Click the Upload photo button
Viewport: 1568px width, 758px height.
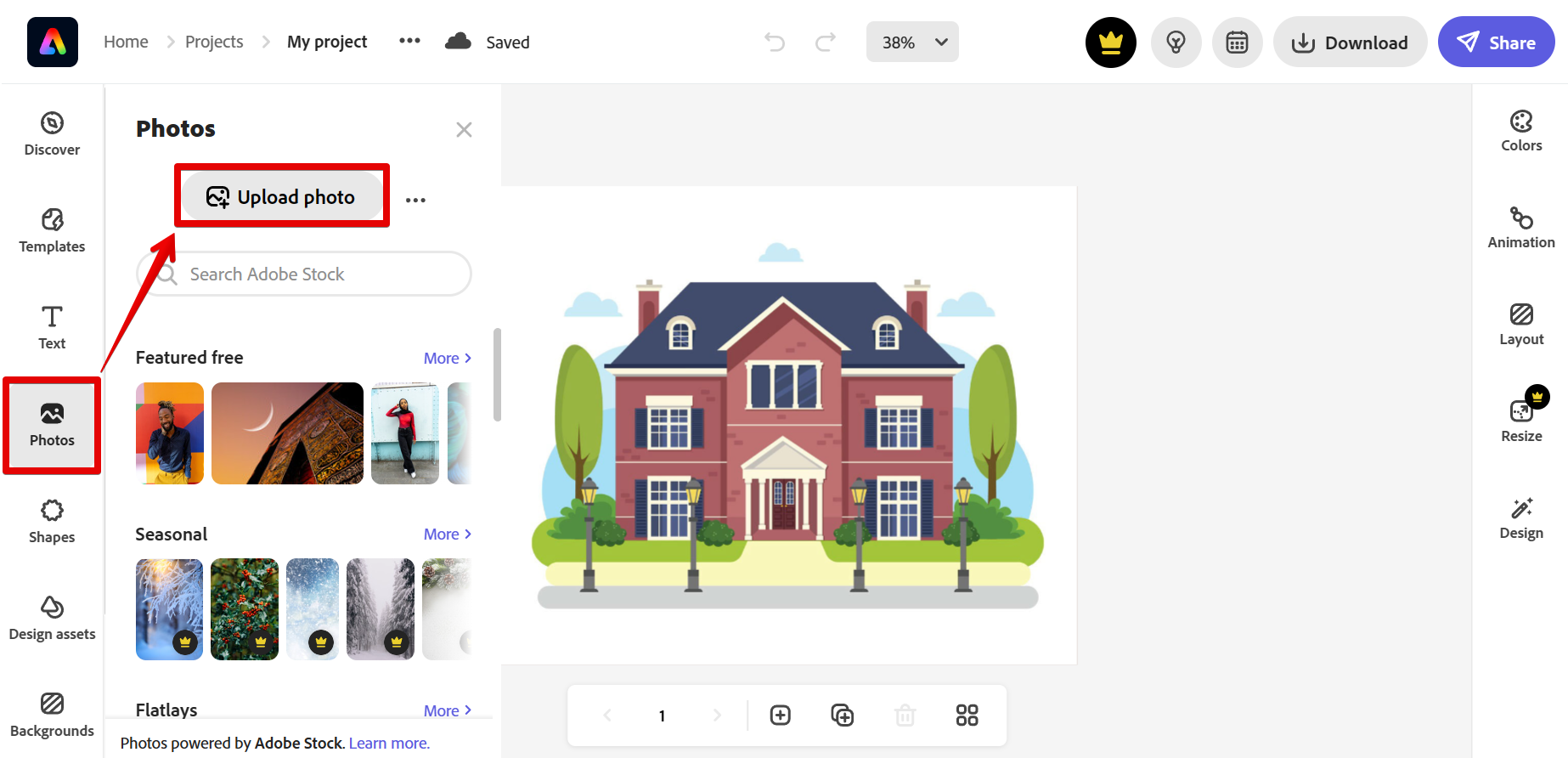pos(282,197)
